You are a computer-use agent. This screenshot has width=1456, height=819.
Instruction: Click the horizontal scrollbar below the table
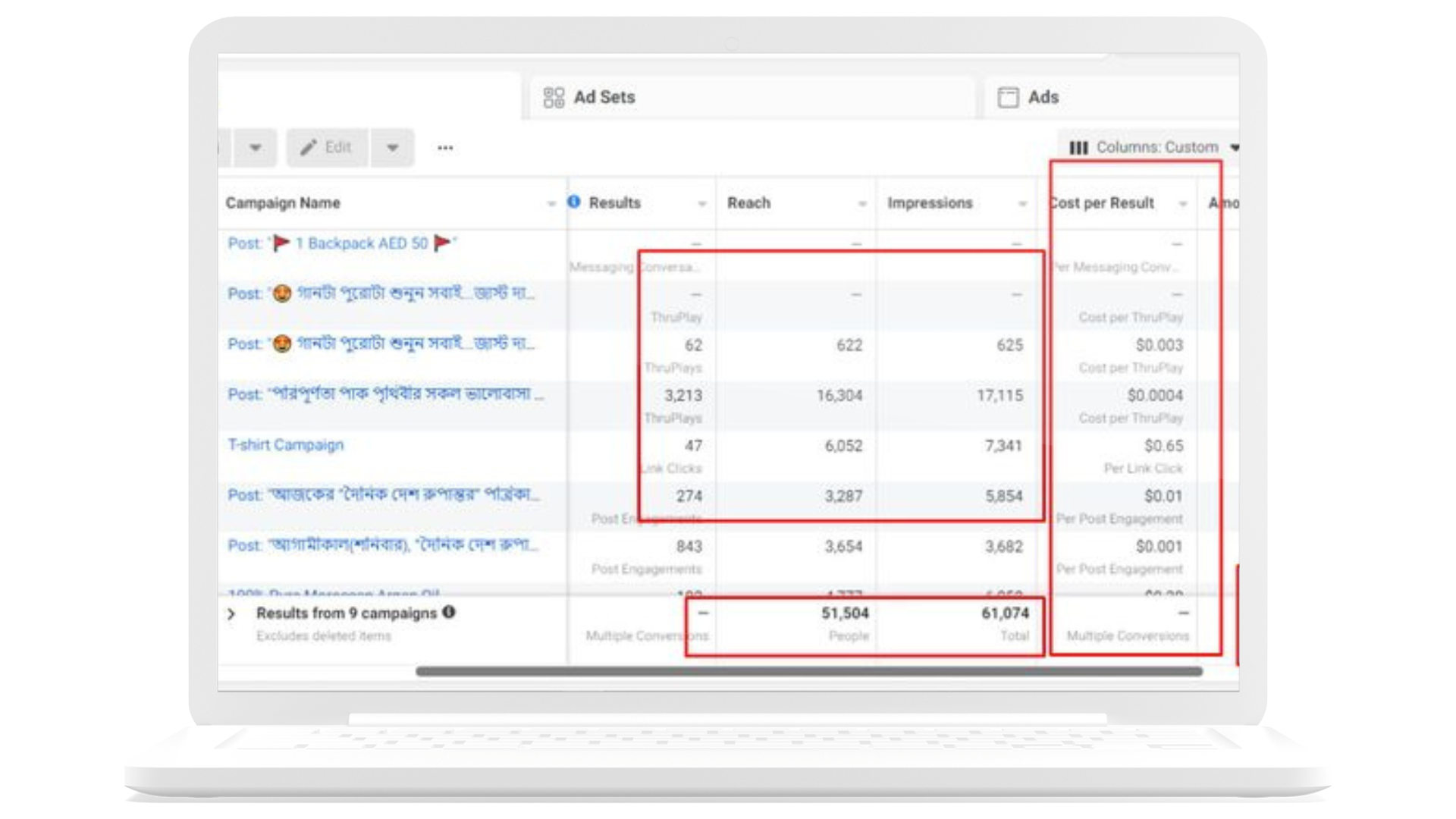[808, 671]
